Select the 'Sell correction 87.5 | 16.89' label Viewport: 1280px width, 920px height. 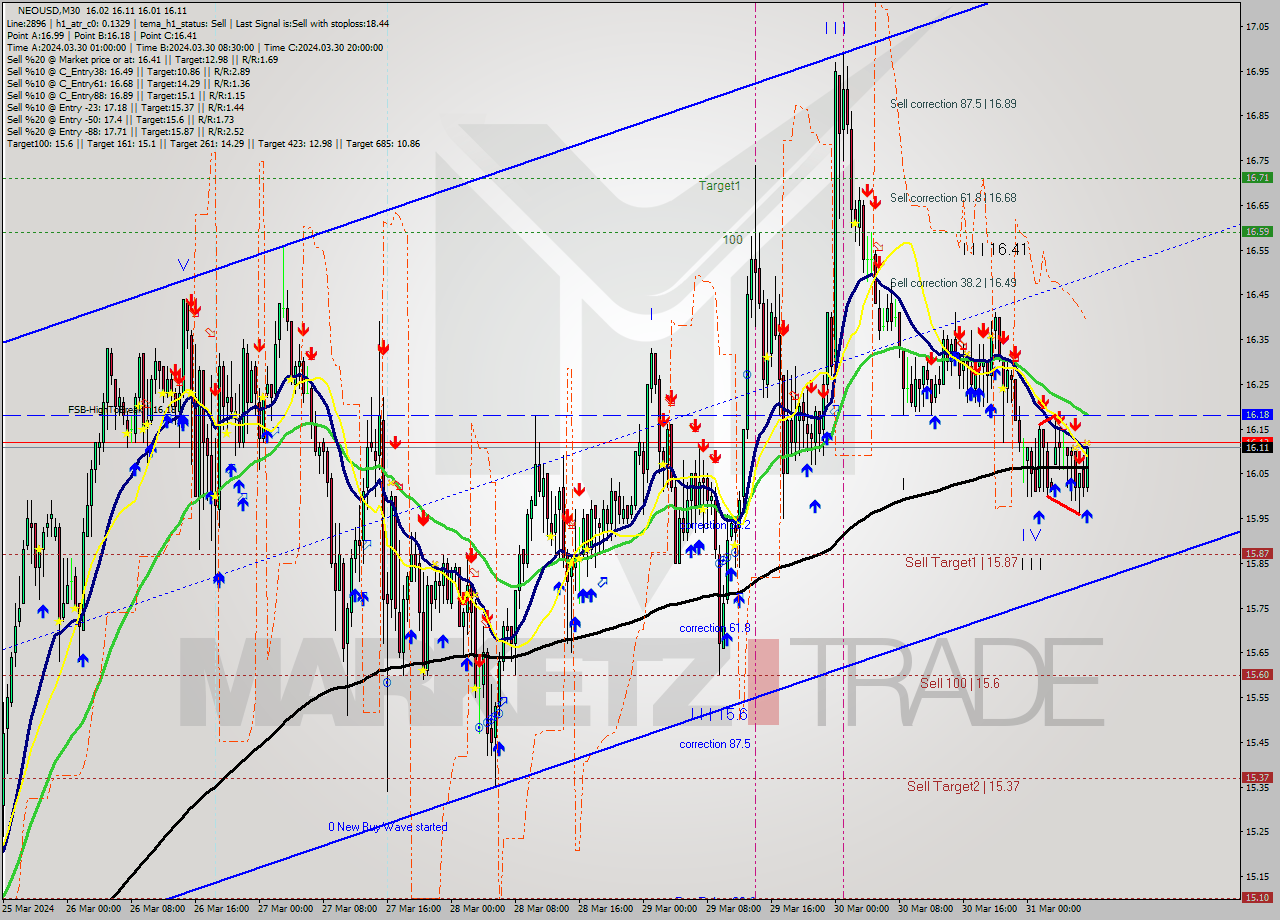point(953,104)
